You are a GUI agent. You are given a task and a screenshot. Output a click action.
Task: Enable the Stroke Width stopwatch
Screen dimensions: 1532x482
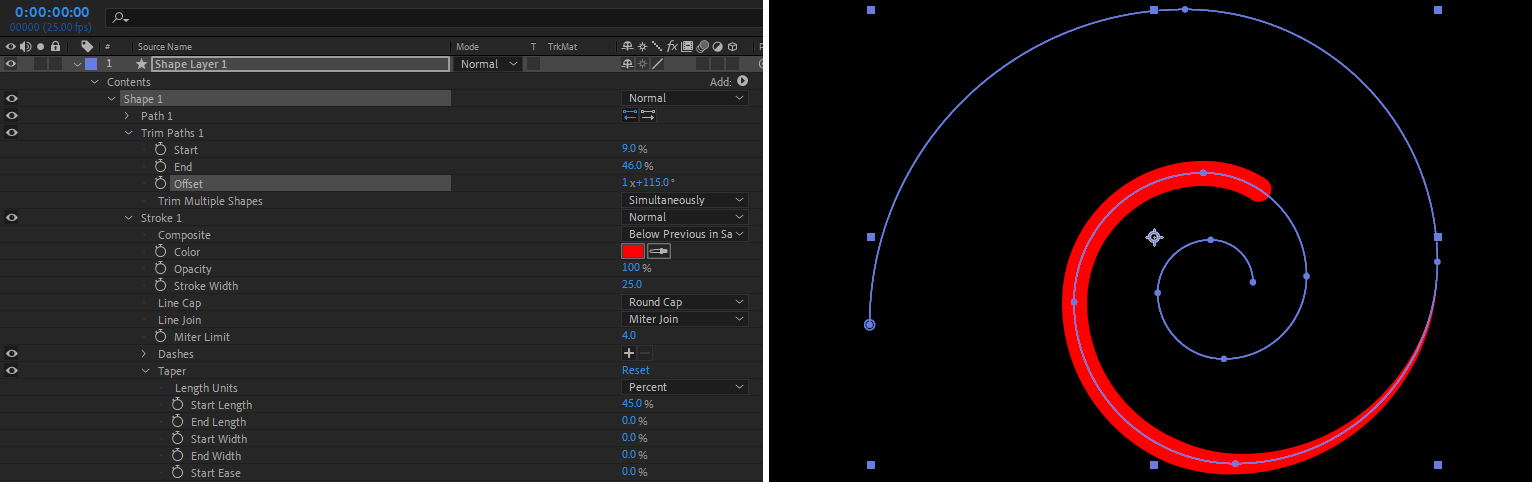160,286
